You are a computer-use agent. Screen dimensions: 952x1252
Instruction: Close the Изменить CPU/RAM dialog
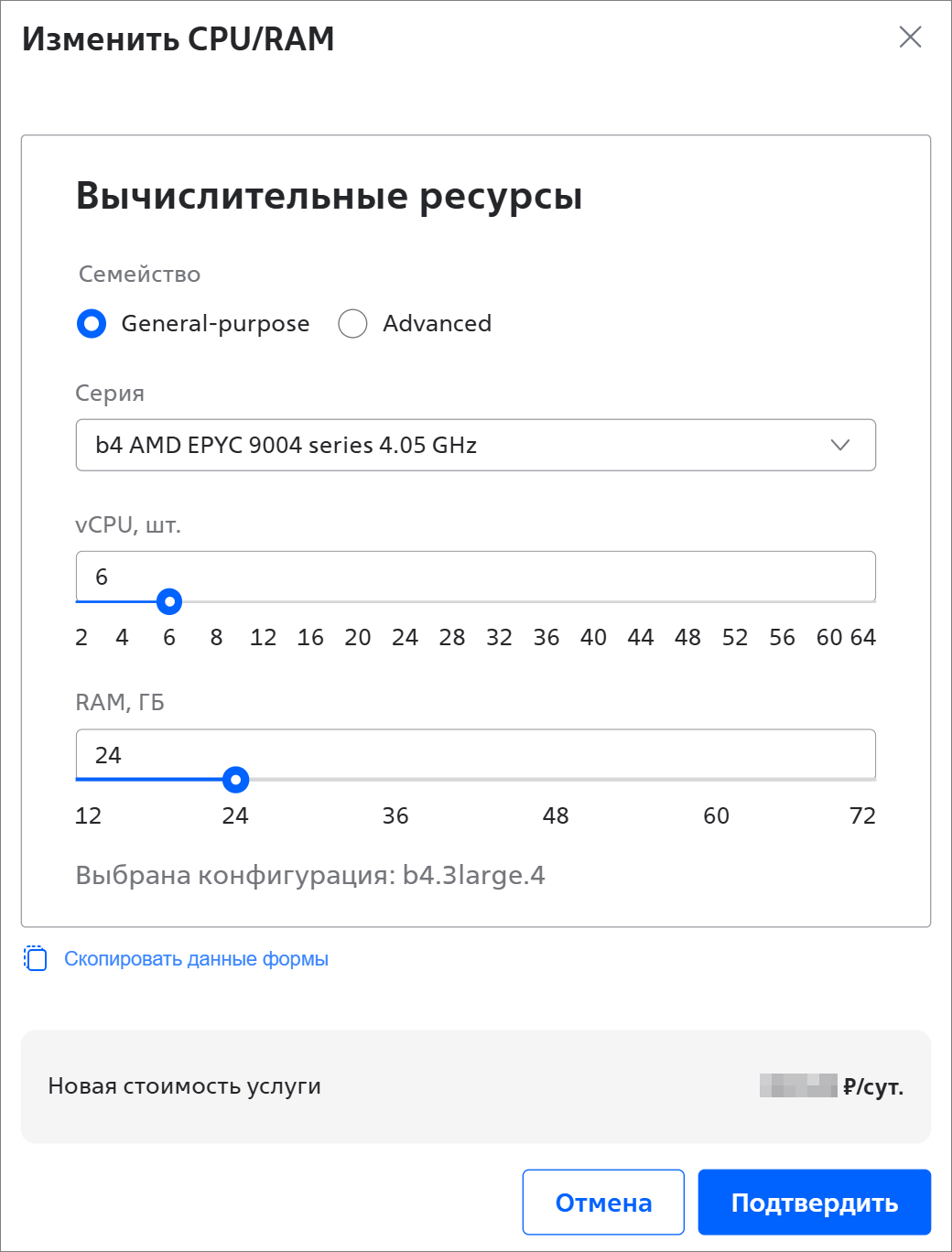(910, 37)
